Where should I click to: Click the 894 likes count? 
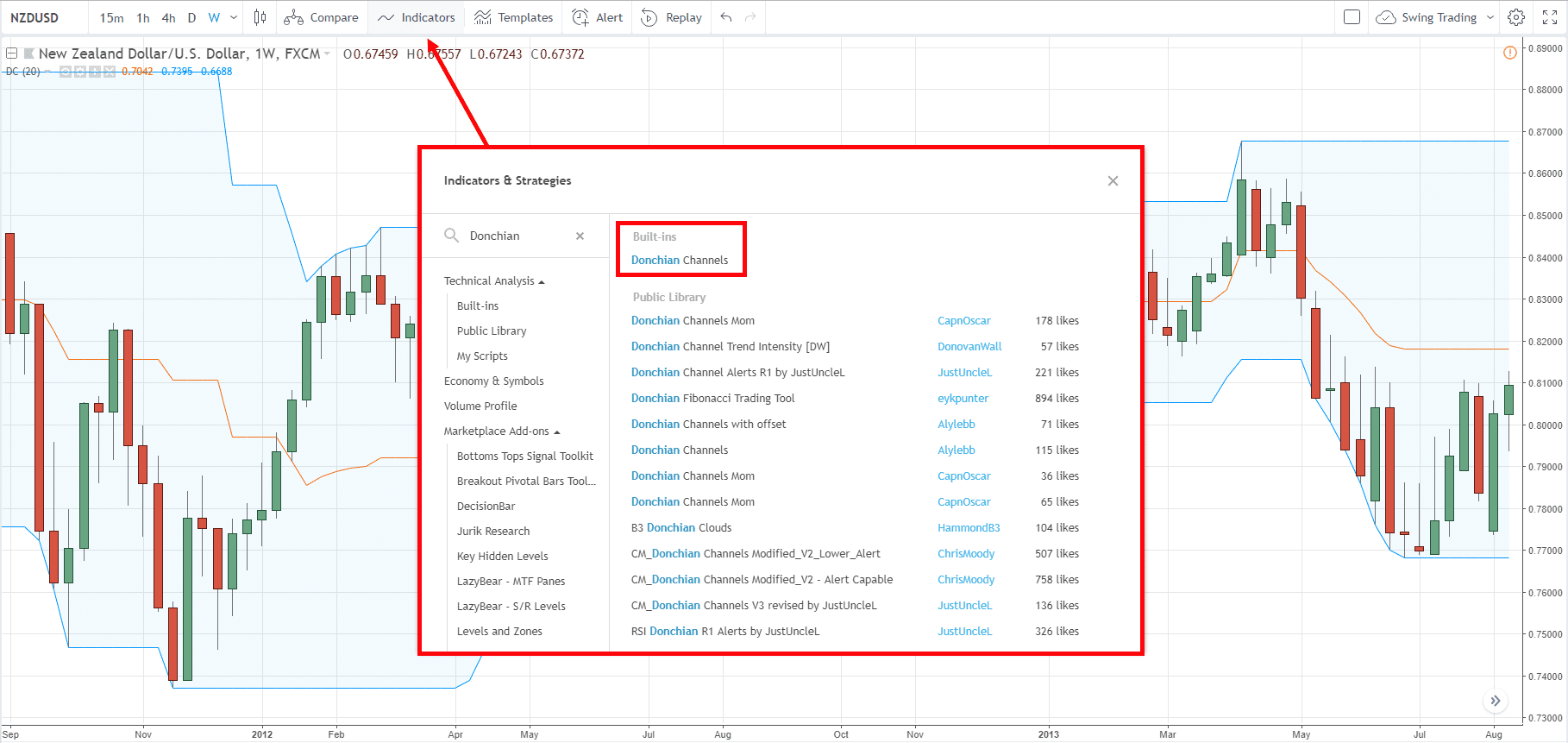tap(1057, 398)
